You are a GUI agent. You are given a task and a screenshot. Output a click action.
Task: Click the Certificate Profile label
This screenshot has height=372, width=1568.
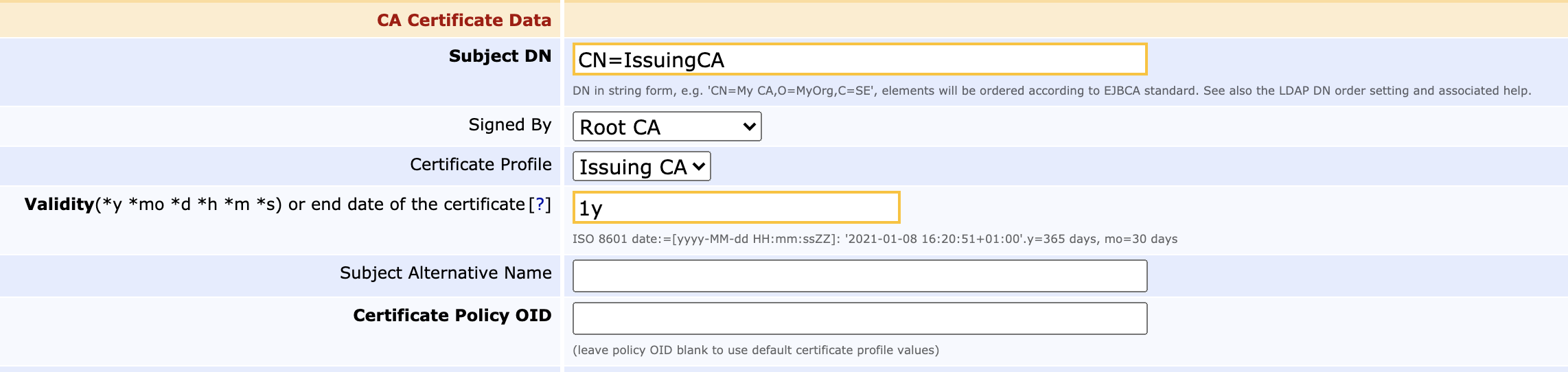coord(481,165)
